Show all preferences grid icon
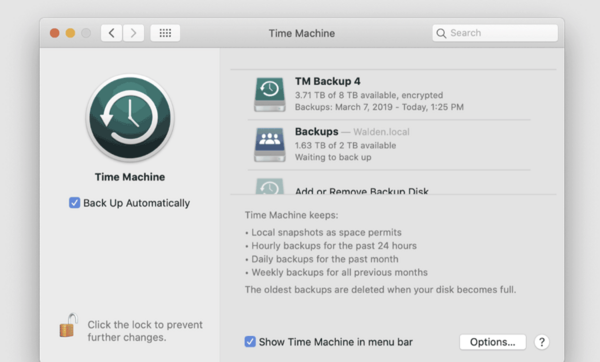Image resolution: width=600 pixels, height=362 pixels. [x=165, y=33]
